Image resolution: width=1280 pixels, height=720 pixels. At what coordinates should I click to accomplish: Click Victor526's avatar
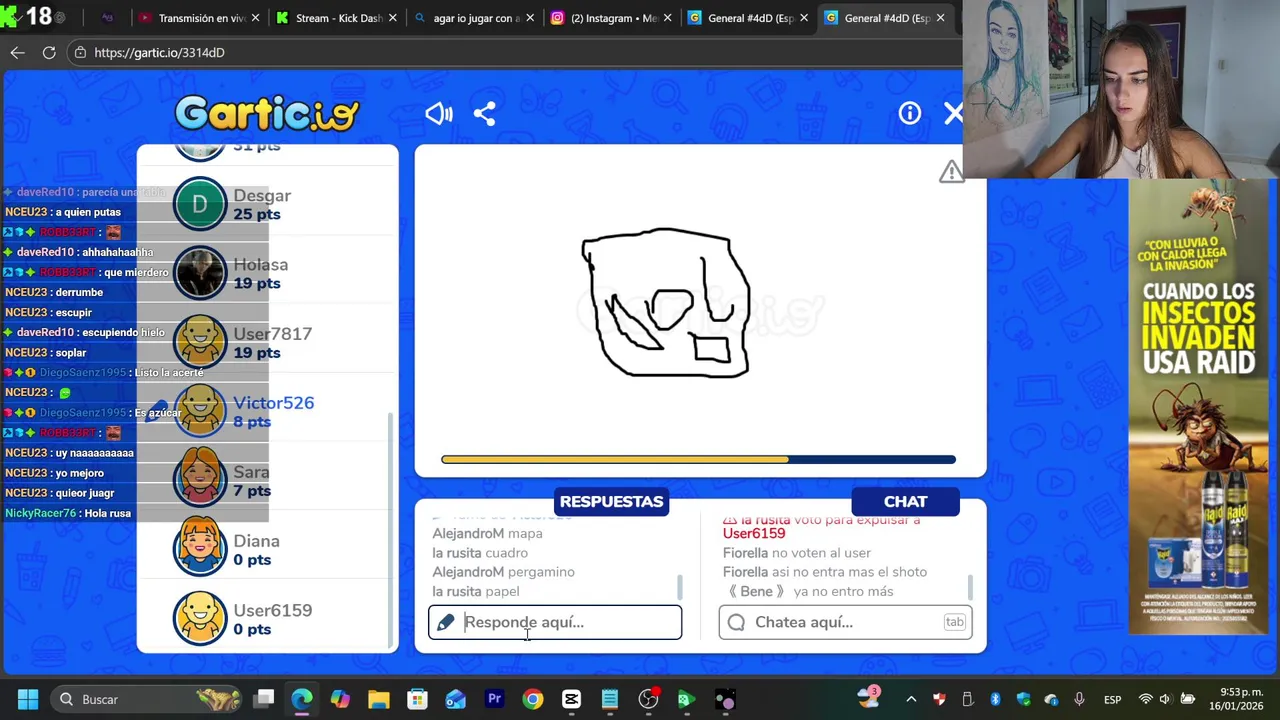click(200, 411)
